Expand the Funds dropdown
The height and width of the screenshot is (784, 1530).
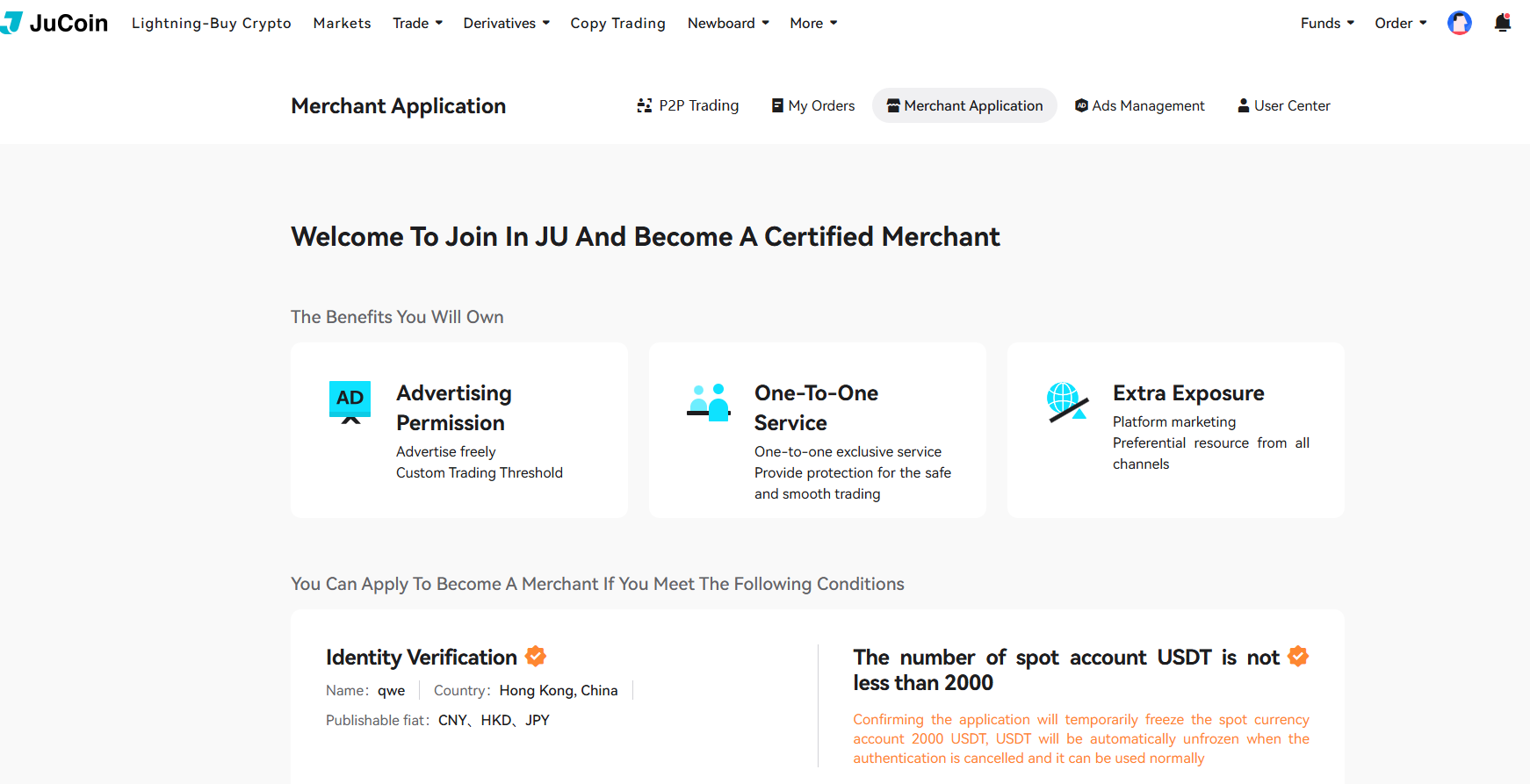1327,23
